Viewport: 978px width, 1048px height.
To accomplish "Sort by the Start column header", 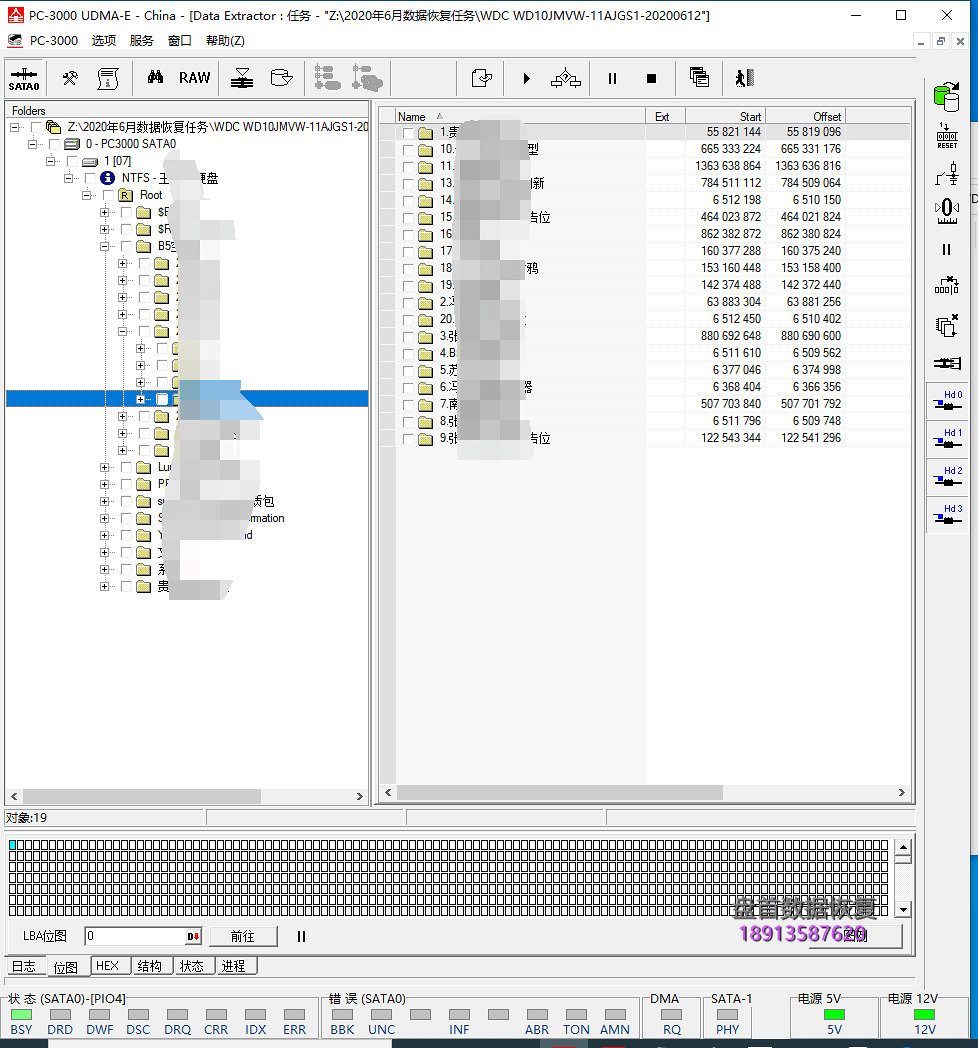I will pyautogui.click(x=725, y=116).
